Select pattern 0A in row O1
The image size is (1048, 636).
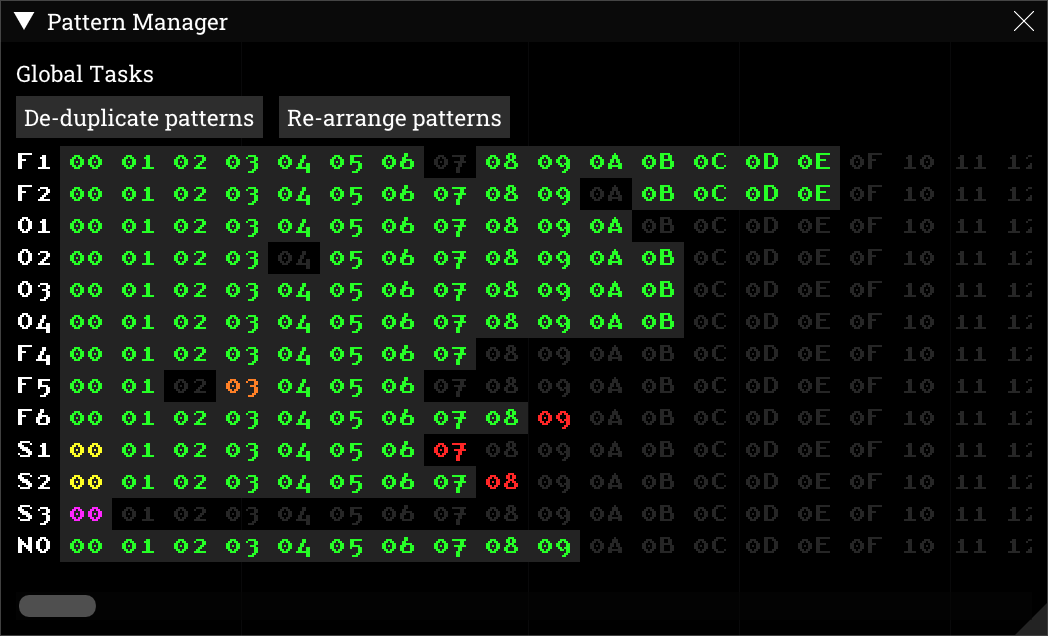pyautogui.click(x=606, y=226)
